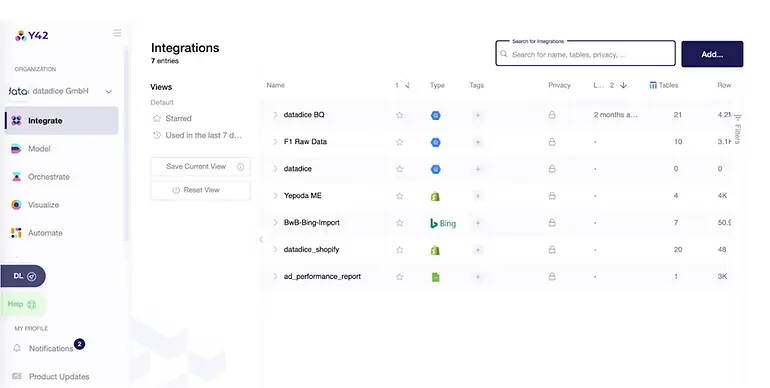Expand the datadice BQ row

(275, 114)
